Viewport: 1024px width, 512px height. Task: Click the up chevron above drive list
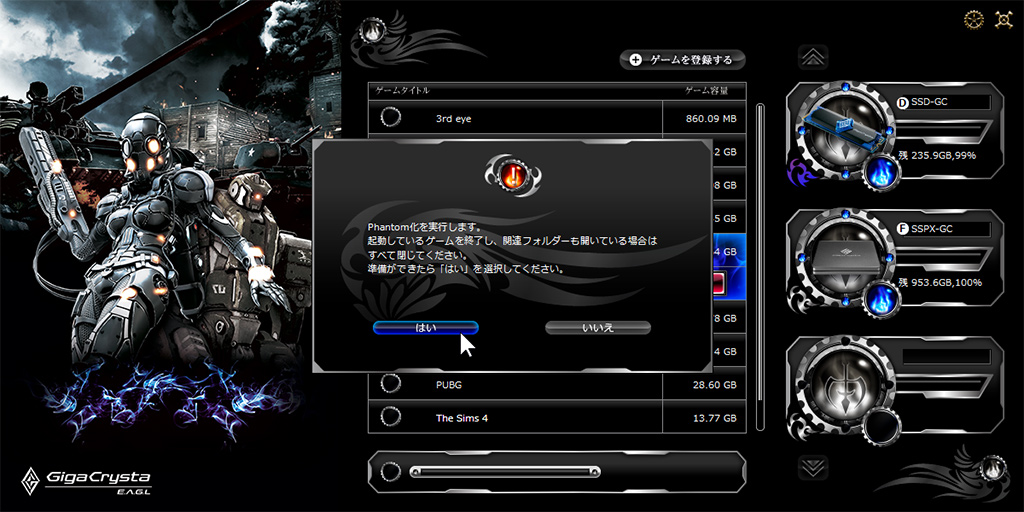(x=813, y=57)
